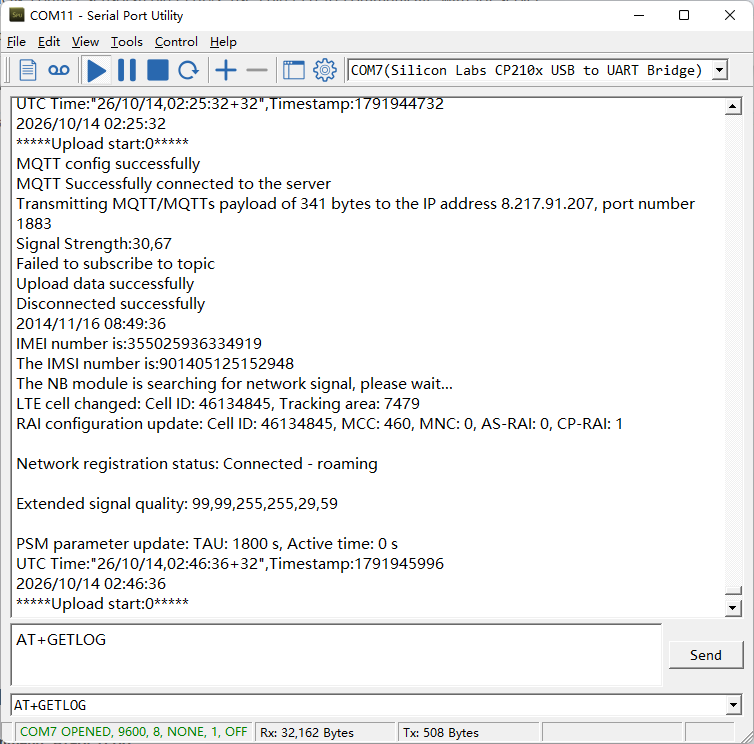Open the File menu
The width and height of the screenshot is (754, 744).
pyautogui.click(x=16, y=42)
